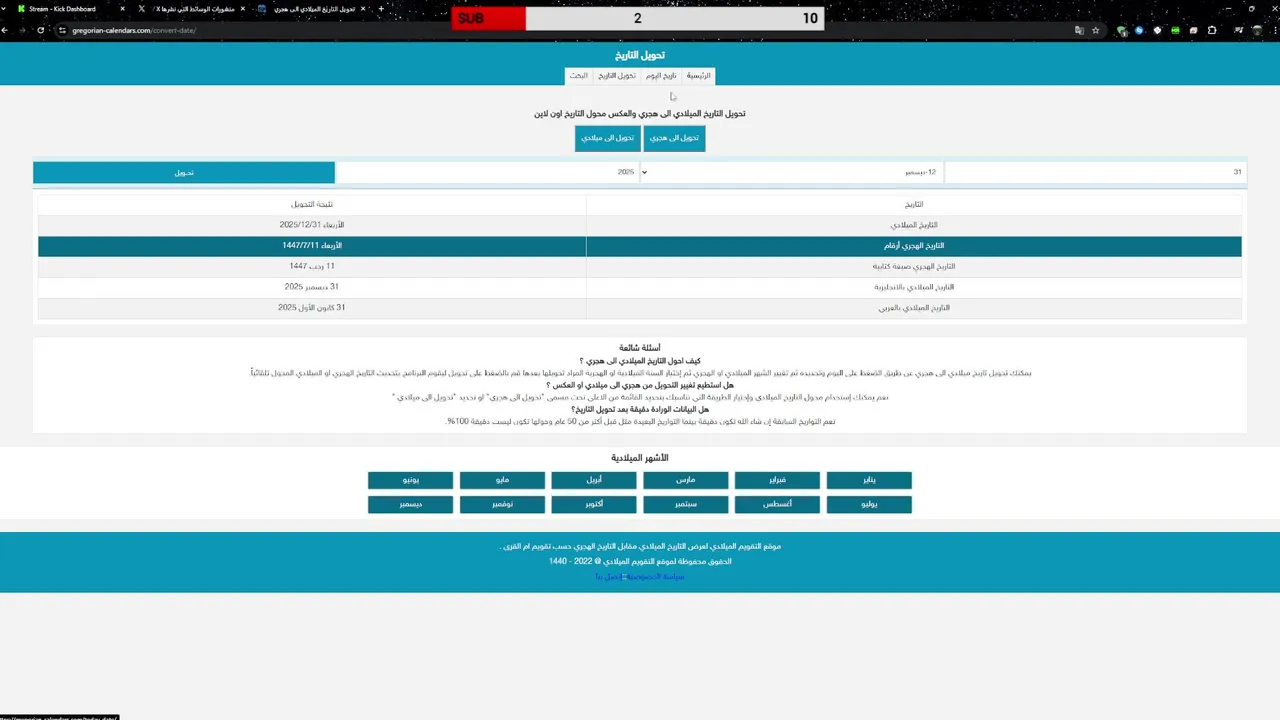Click the browser back arrow
The image size is (1280, 720).
point(5,30)
